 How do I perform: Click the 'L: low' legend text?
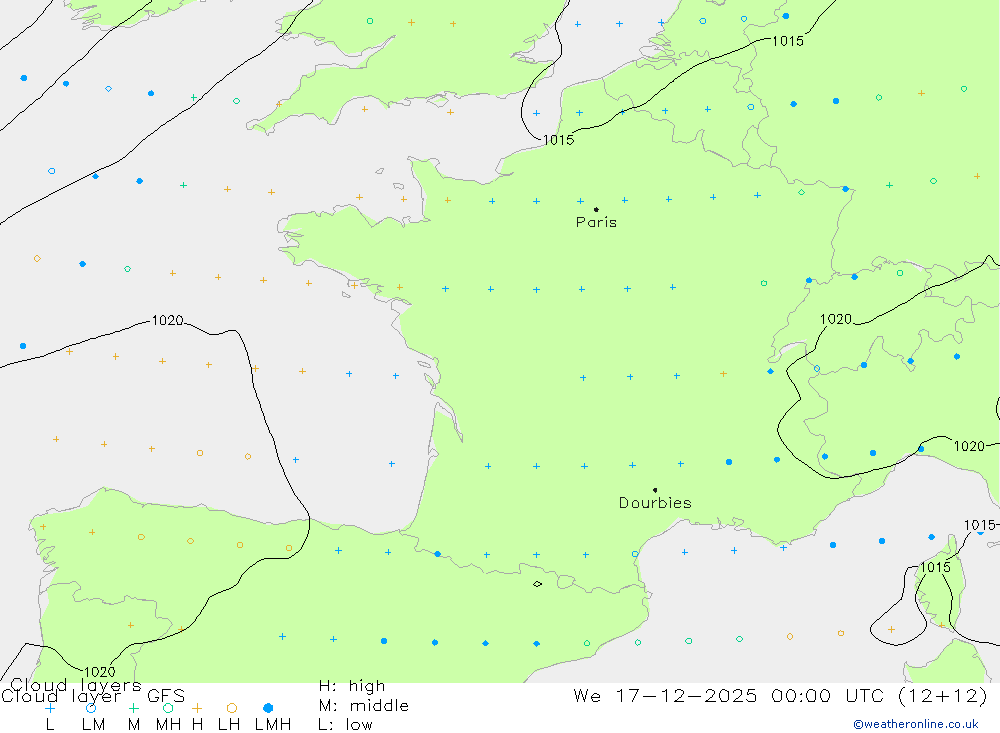pos(345,725)
